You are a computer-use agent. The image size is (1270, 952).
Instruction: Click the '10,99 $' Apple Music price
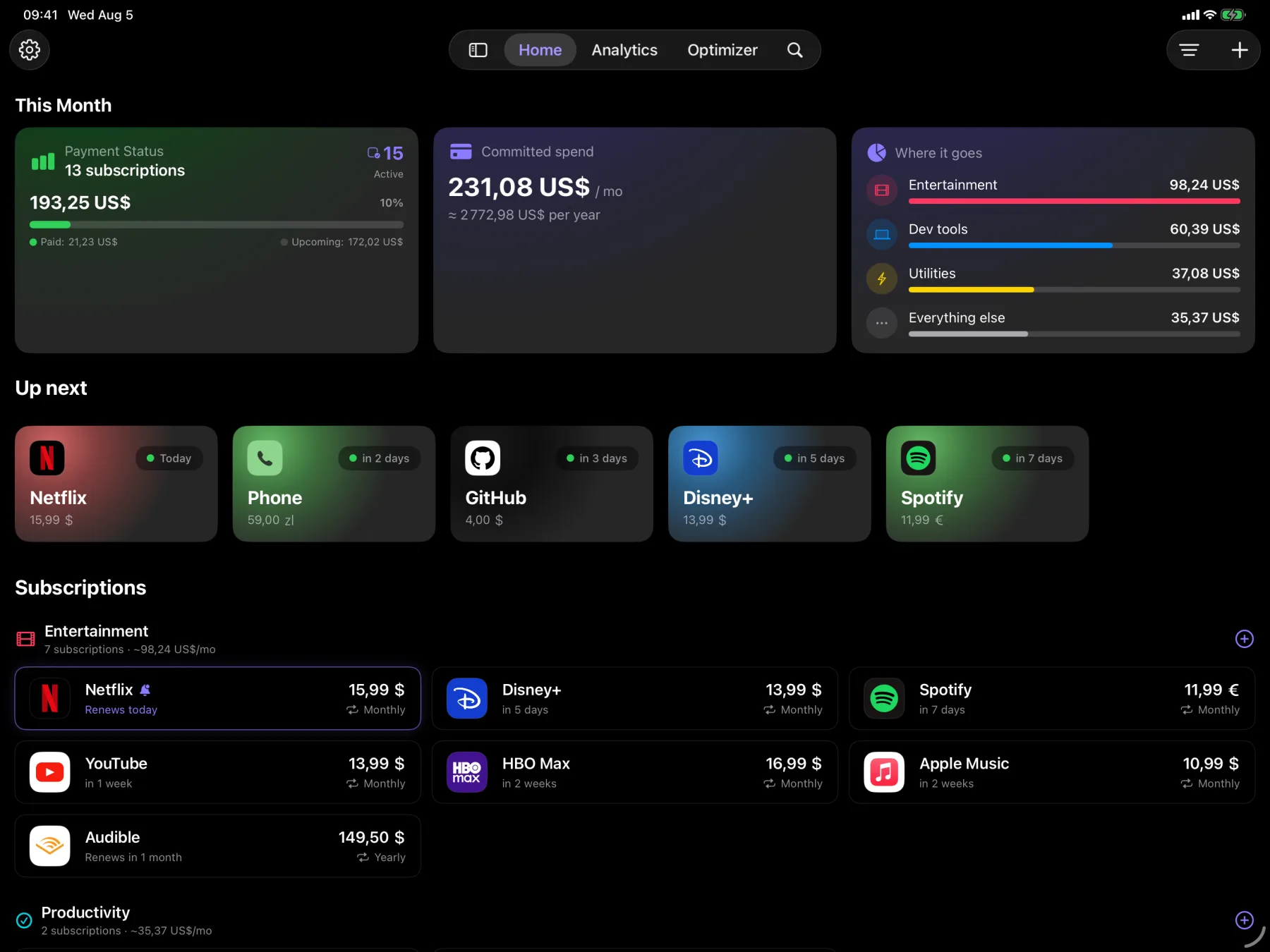point(1211,764)
